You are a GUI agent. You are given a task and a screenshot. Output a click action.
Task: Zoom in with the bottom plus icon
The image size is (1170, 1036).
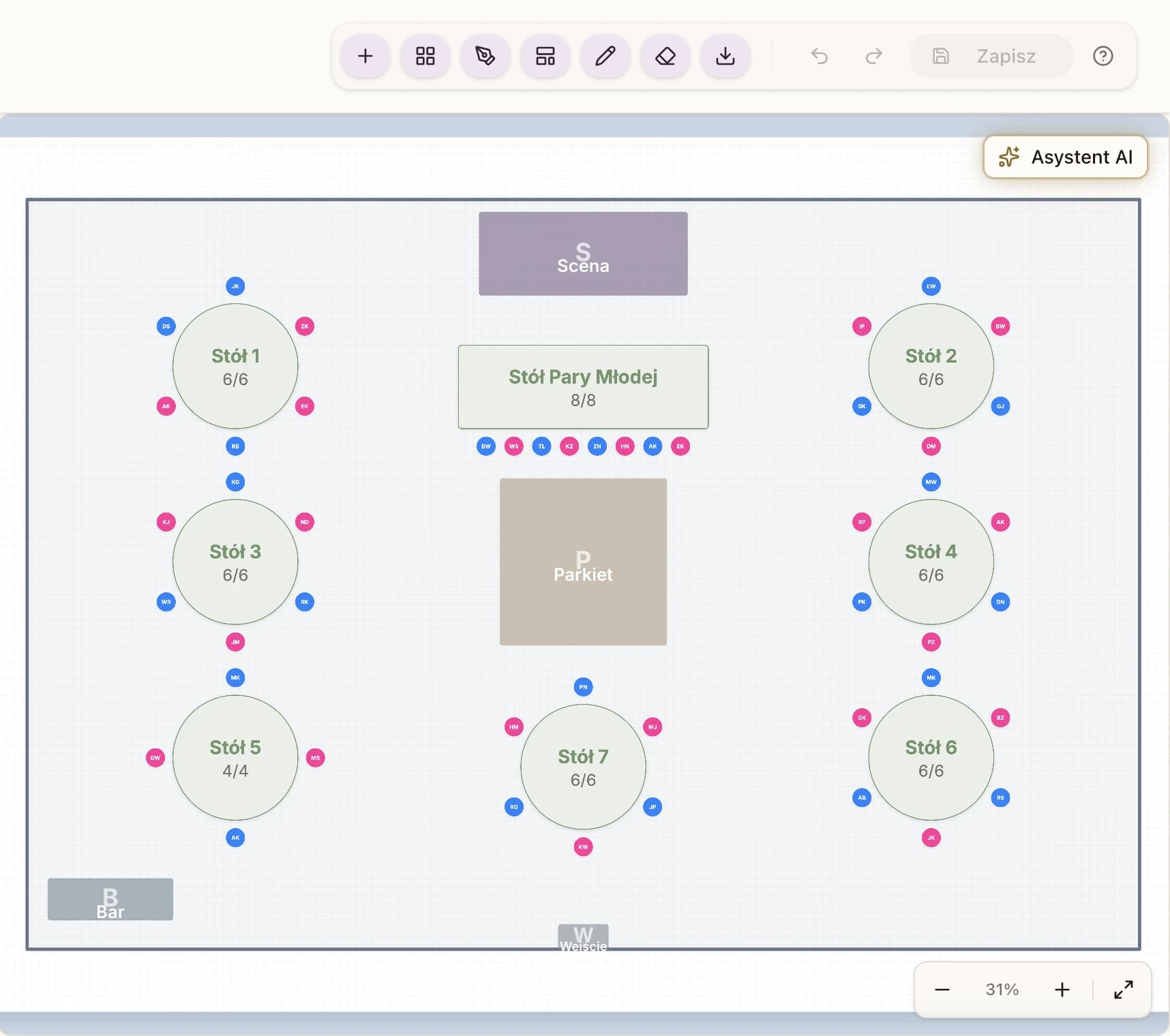coord(1062,990)
